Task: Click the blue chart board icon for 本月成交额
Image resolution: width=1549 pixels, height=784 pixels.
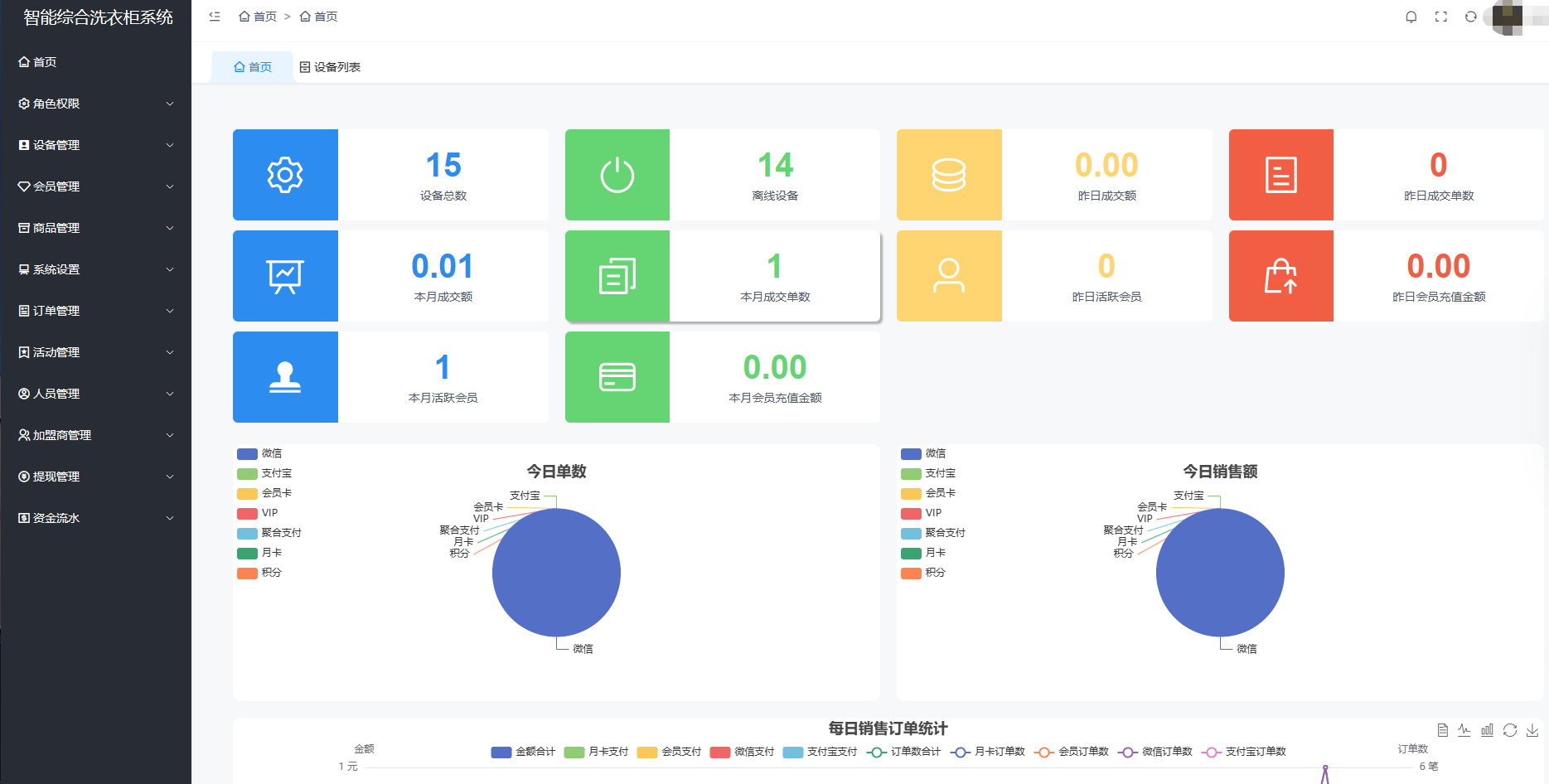Action: click(285, 276)
